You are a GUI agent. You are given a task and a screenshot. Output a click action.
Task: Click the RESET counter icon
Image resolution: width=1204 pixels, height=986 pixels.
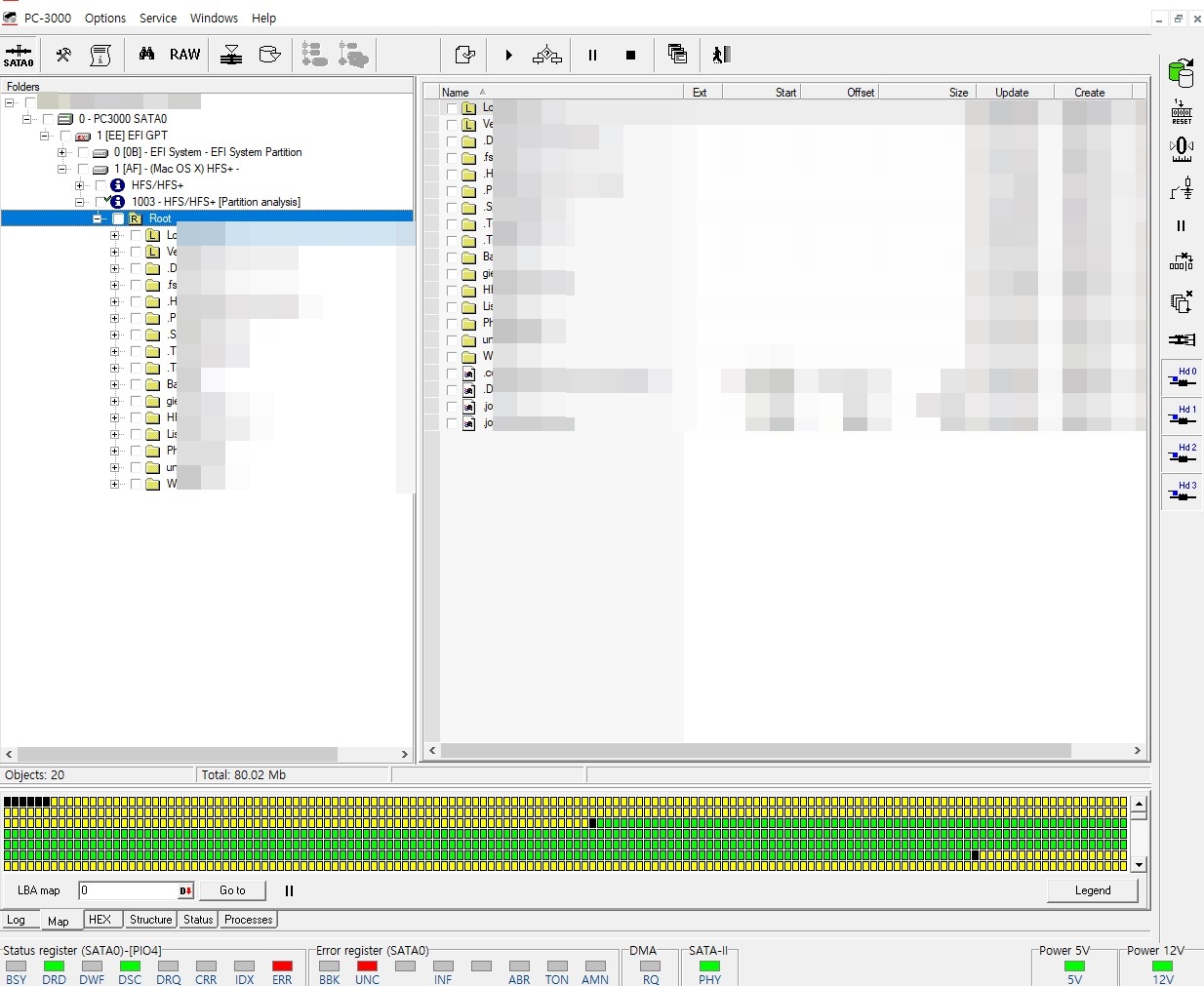pos(1182,111)
